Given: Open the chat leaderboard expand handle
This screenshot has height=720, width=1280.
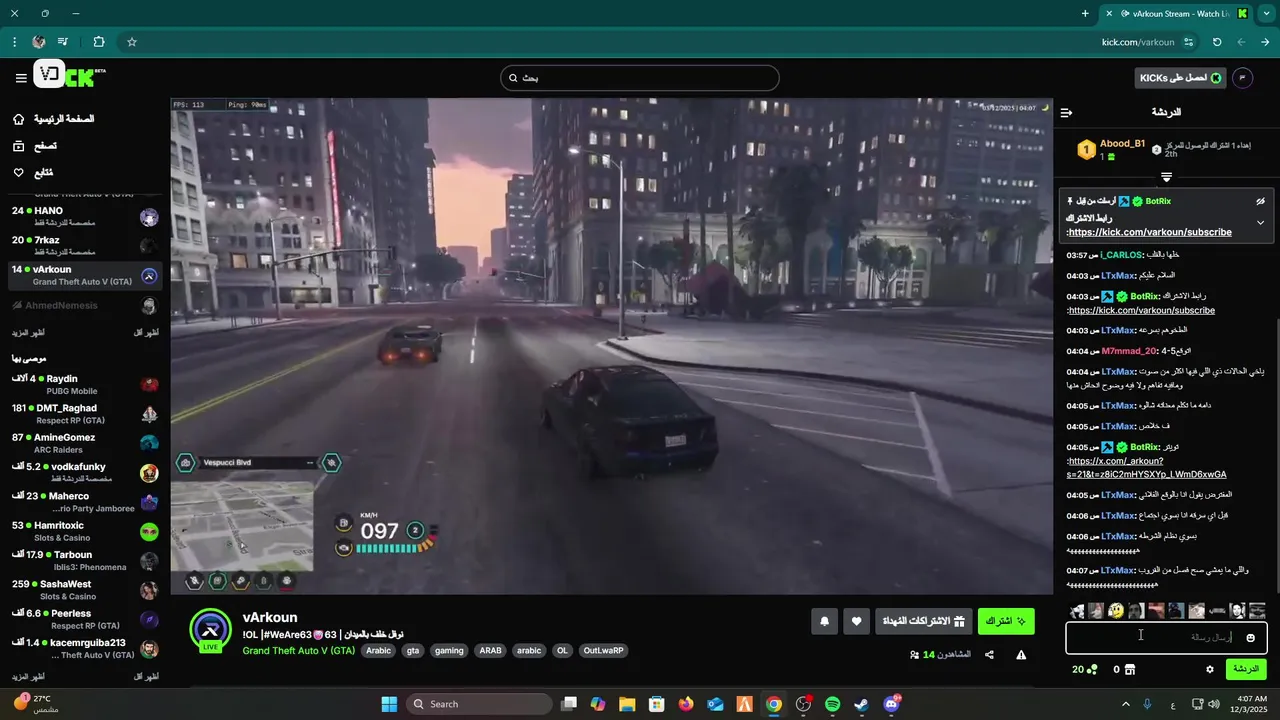Looking at the screenshot, I should point(1166,177).
